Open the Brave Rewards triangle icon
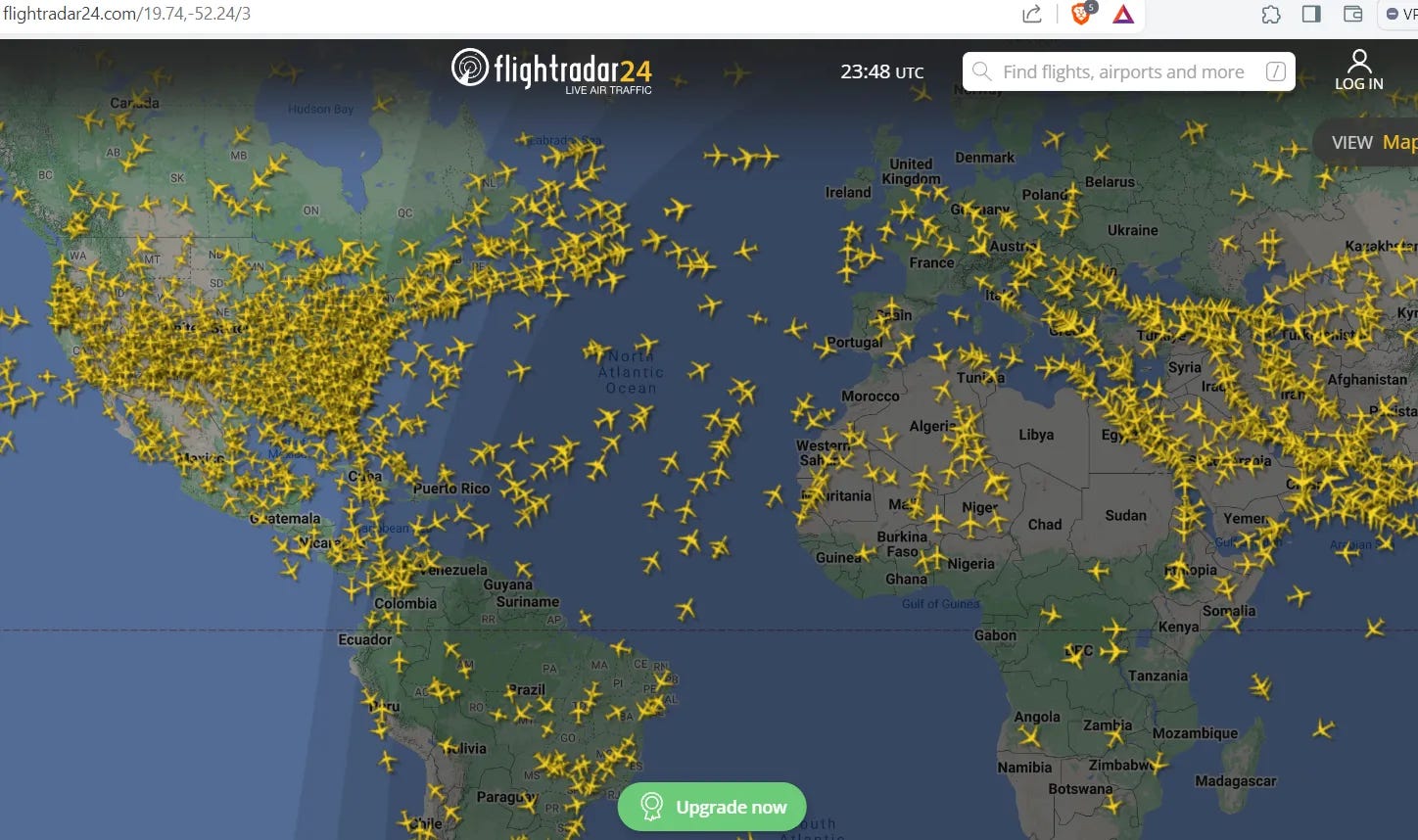This screenshot has width=1418, height=840. pos(1123,15)
